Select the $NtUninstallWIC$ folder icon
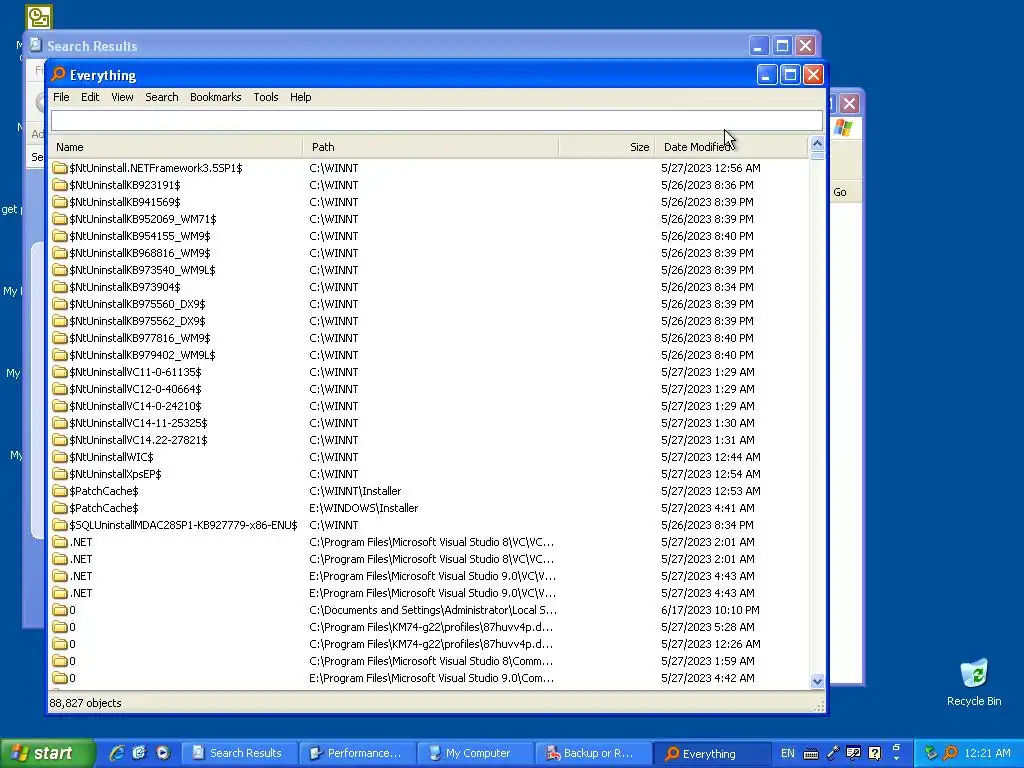Viewport: 1024px width, 768px height. (x=60, y=456)
